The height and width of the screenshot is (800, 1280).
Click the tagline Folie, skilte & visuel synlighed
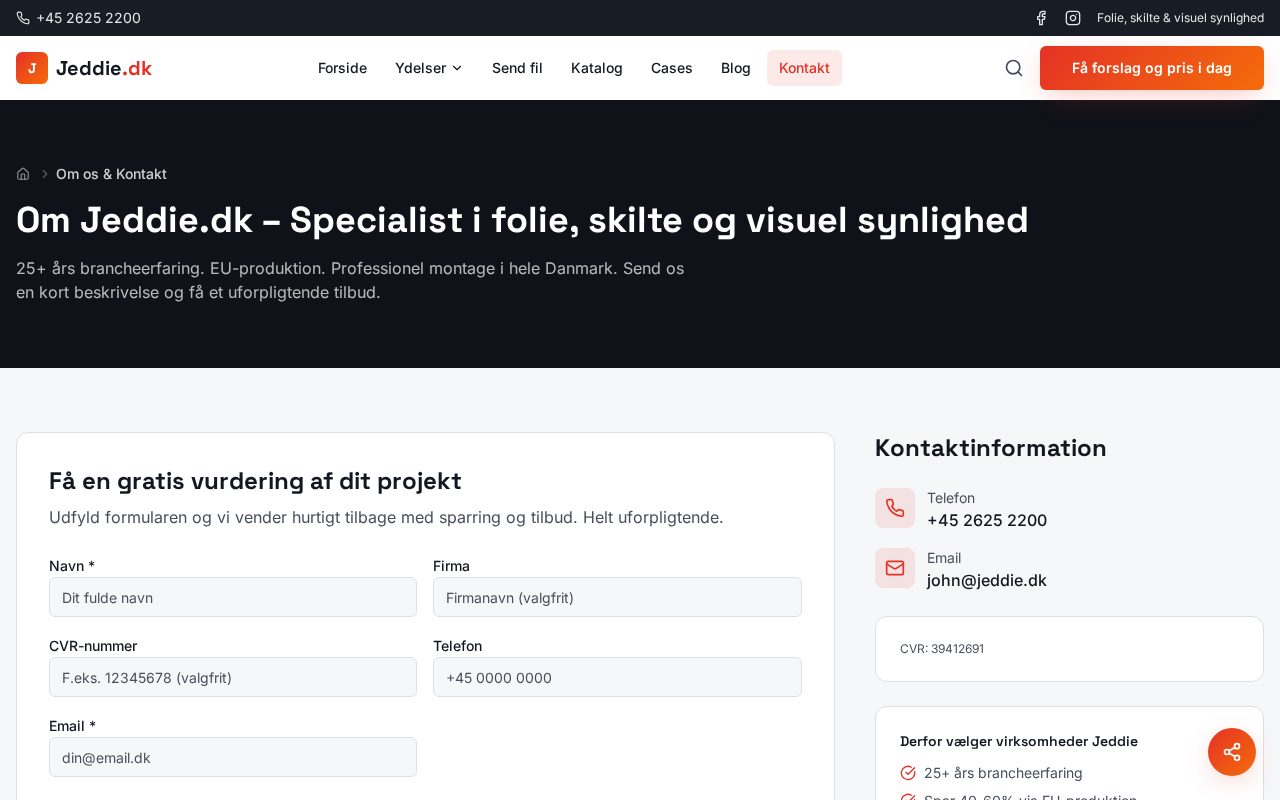(1180, 18)
